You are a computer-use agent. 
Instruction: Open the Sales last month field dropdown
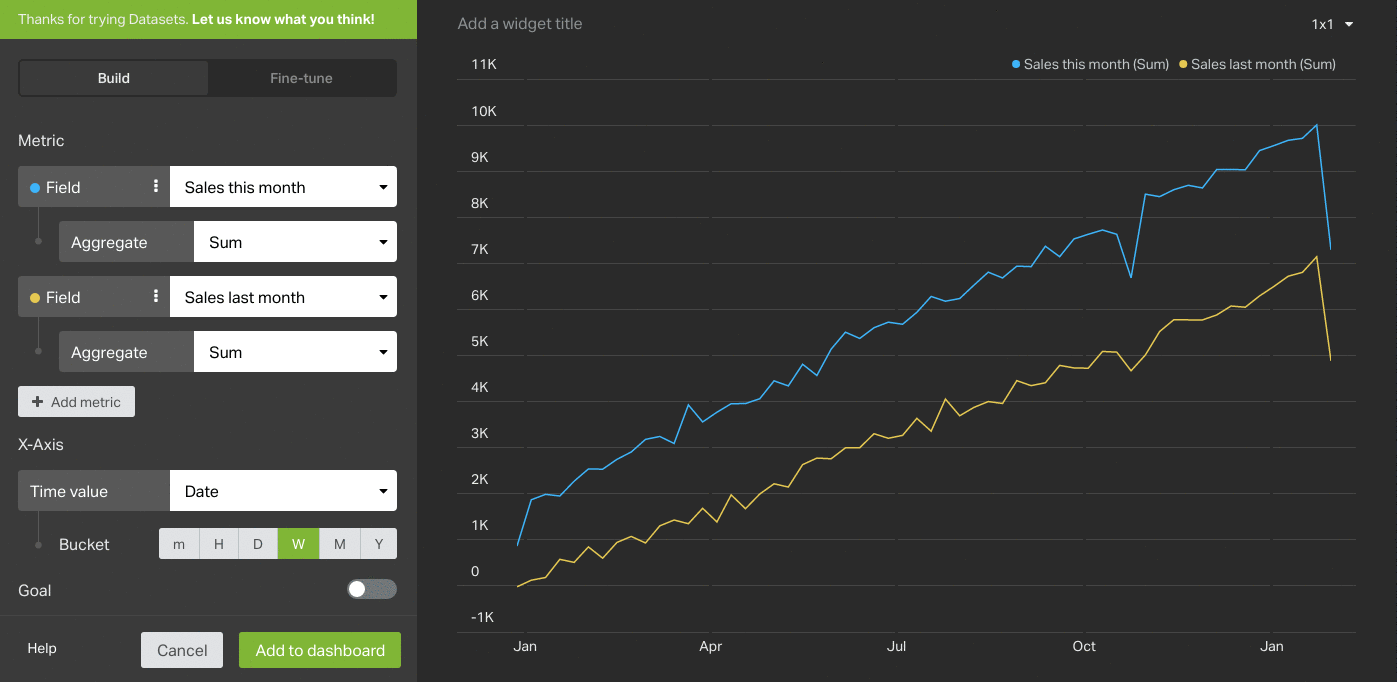[284, 297]
